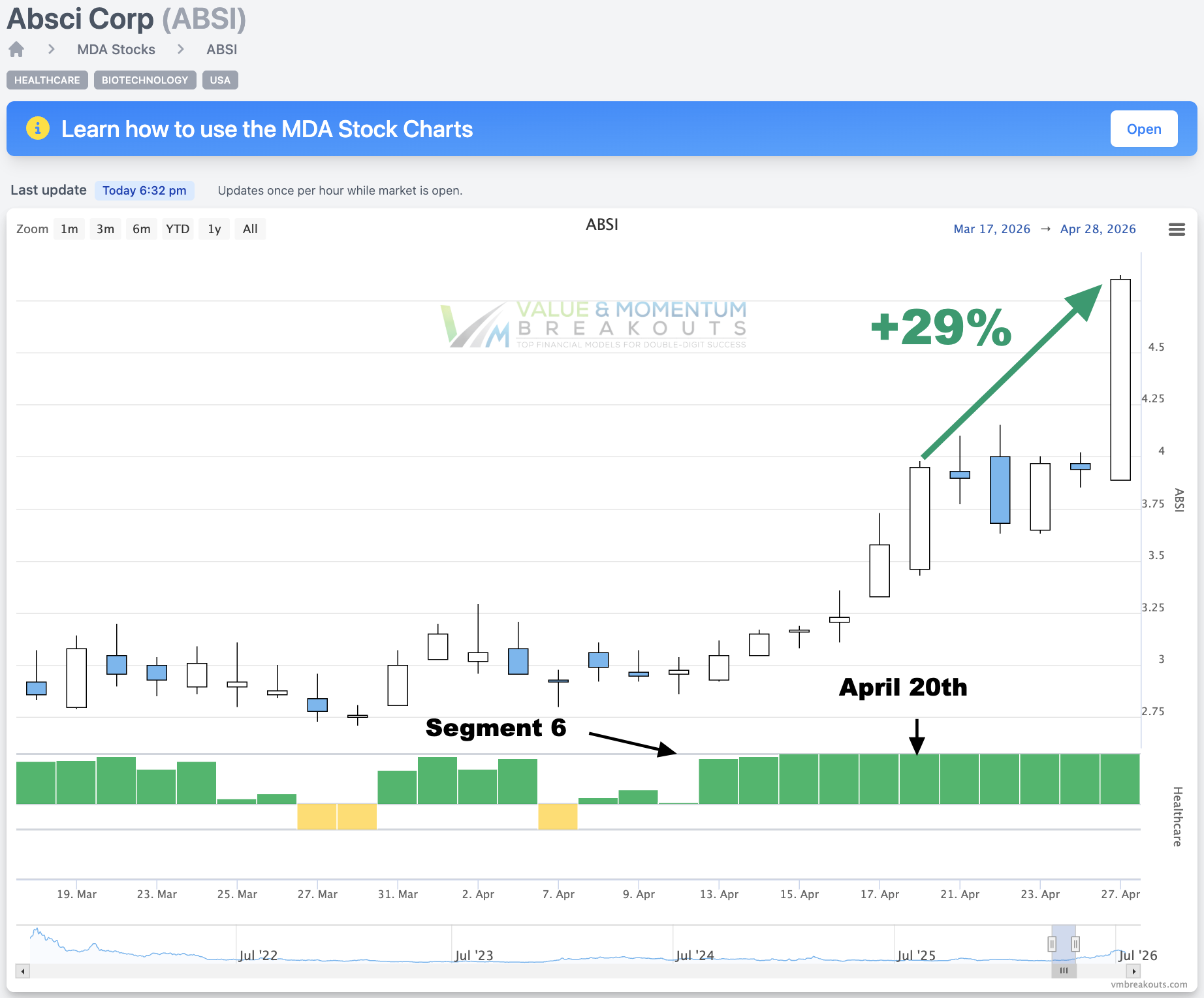Click the yellow segment bar at 7. Apr
The width and height of the screenshot is (1204, 998).
point(558,816)
